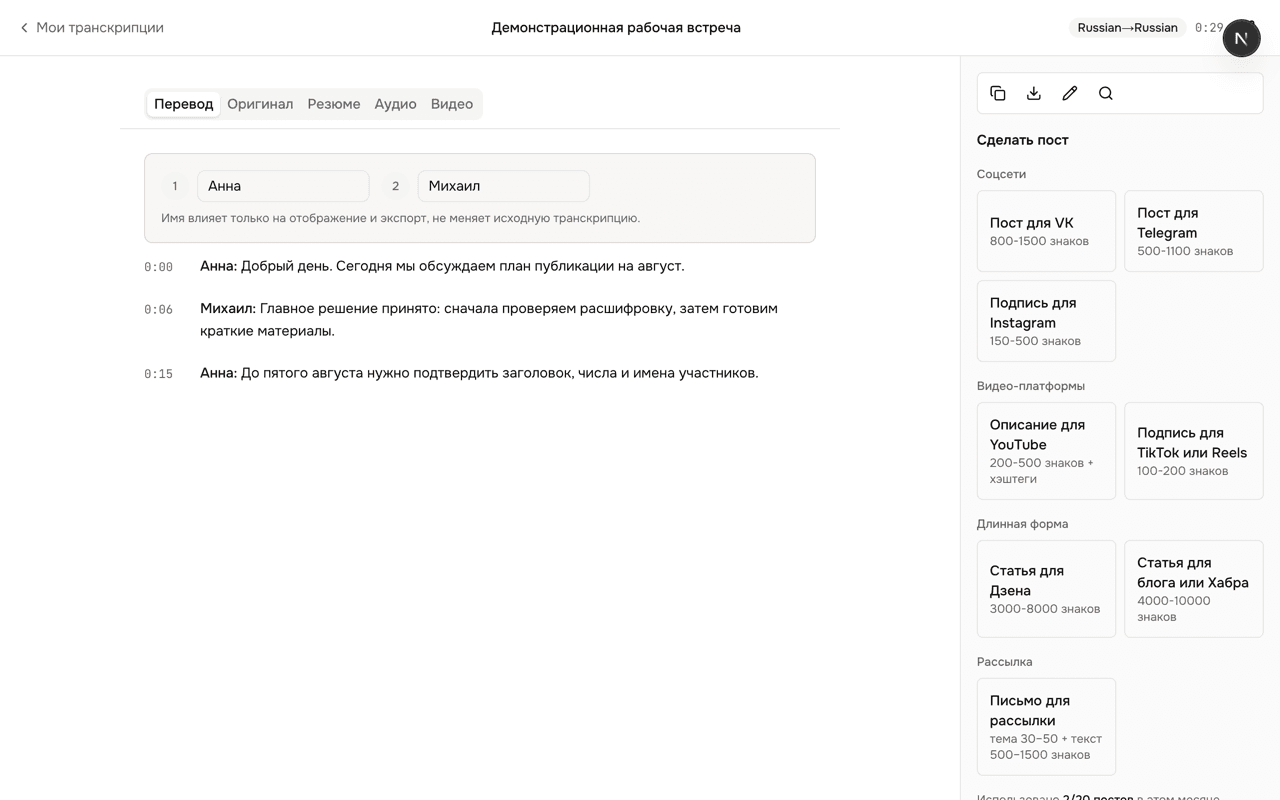Viewport: 1280px width, 800px height.
Task: Generate Статья для блога или Хабра
Action: coord(1194,589)
